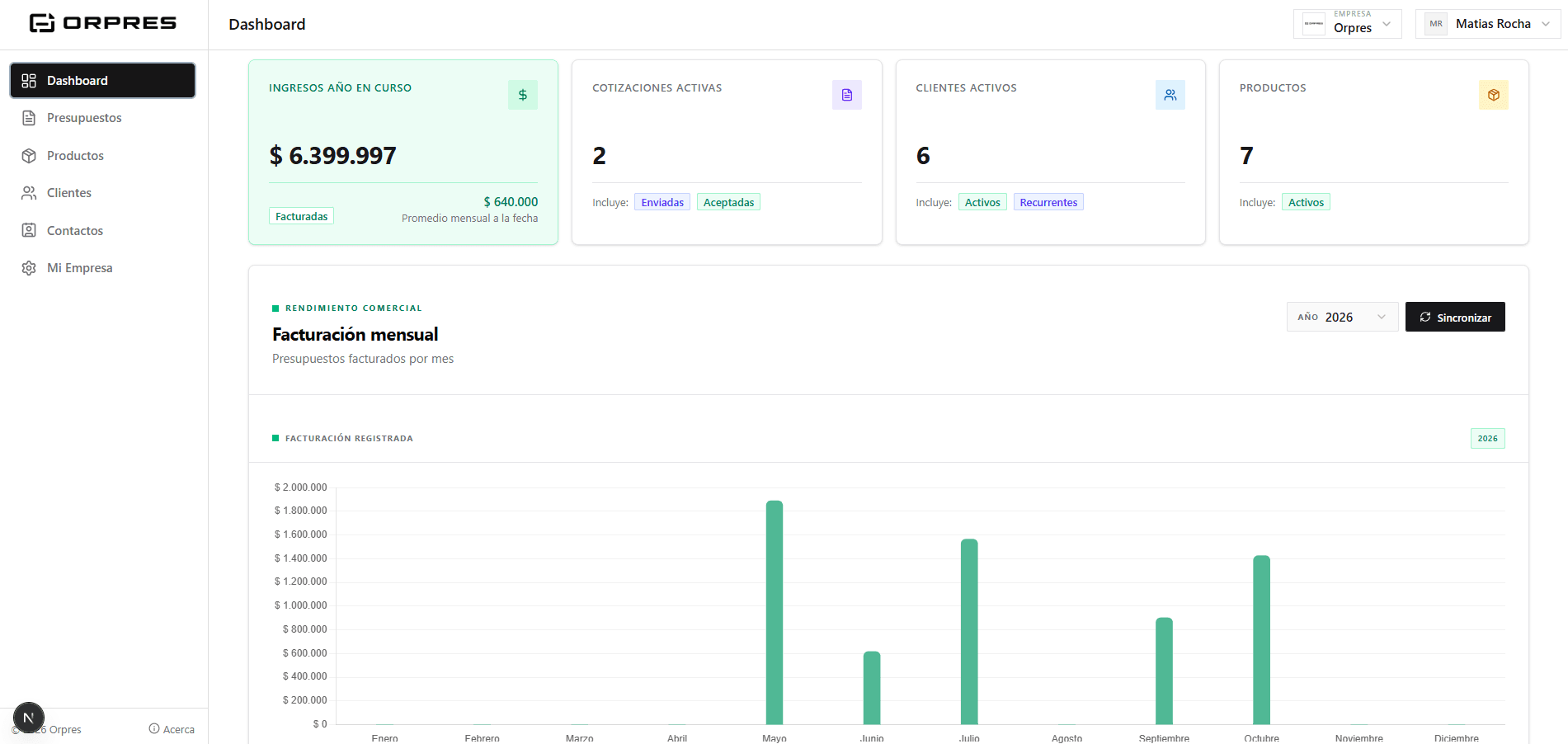
Task: Click the Aceptadas tag
Action: point(728,203)
